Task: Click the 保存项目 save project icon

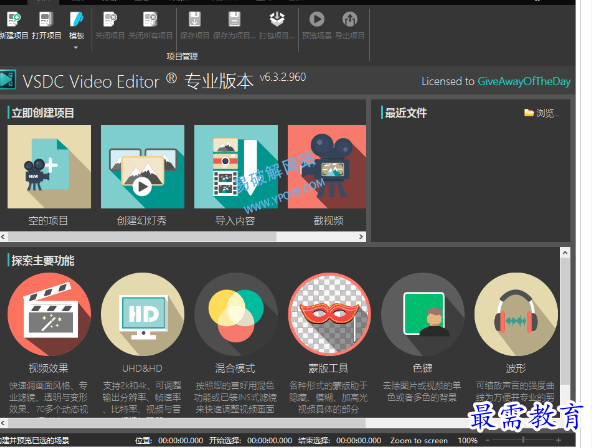Action: tap(194, 20)
